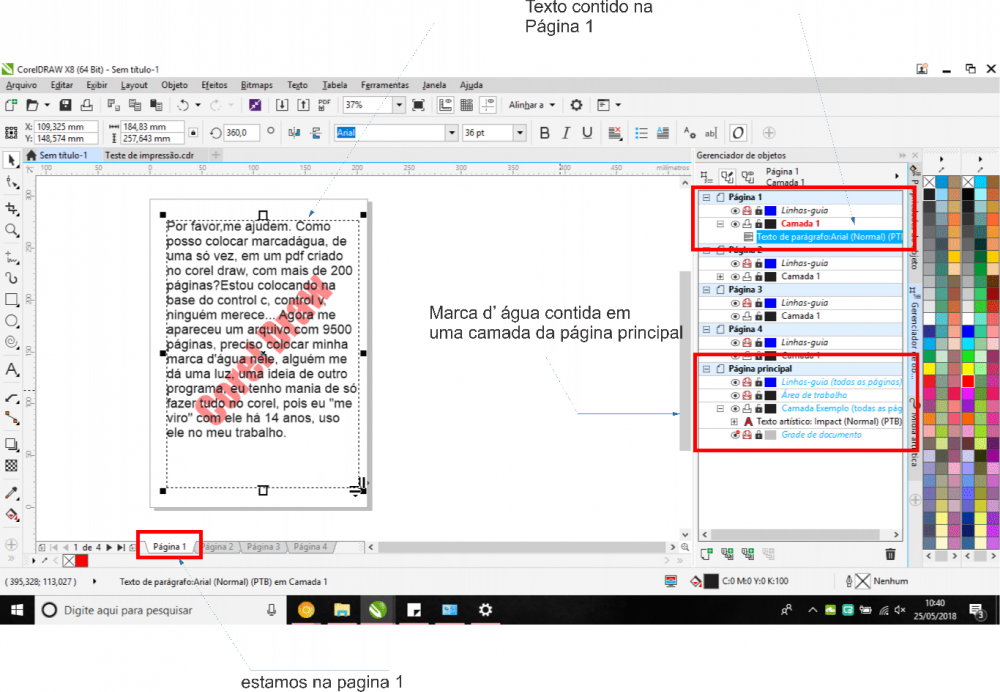Click the Save disk icon
This screenshot has width=1000, height=692.
(x=65, y=105)
